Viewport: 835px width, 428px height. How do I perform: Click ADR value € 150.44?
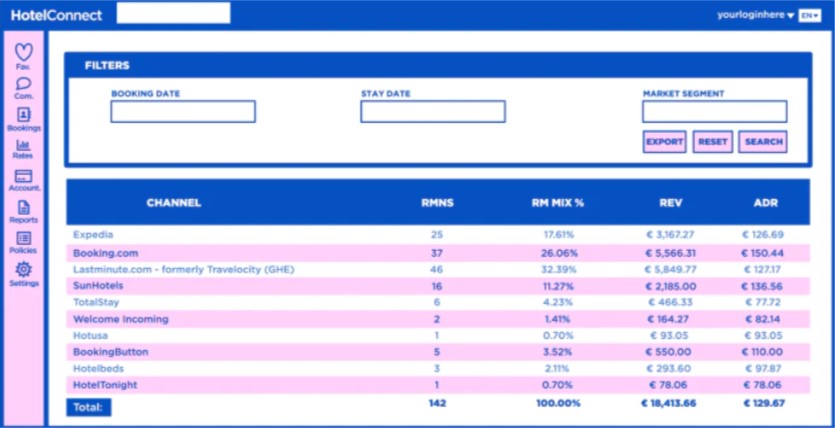[762, 253]
